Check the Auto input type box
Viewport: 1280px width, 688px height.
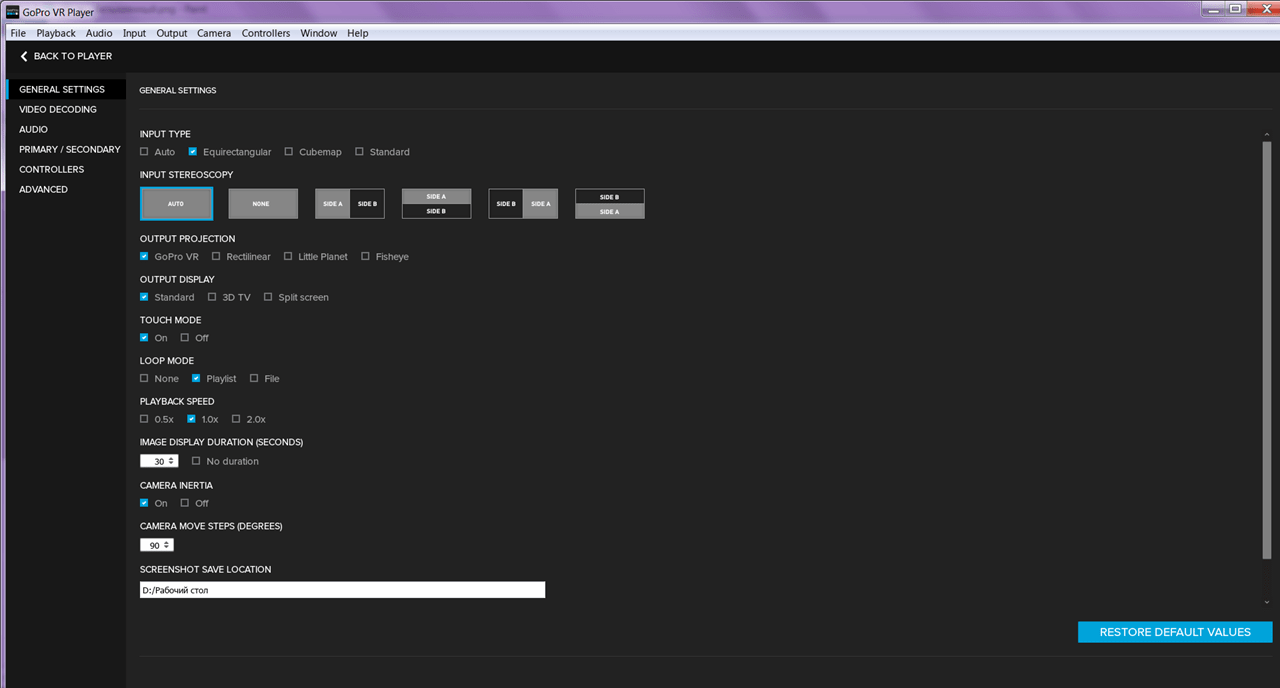[x=144, y=152]
